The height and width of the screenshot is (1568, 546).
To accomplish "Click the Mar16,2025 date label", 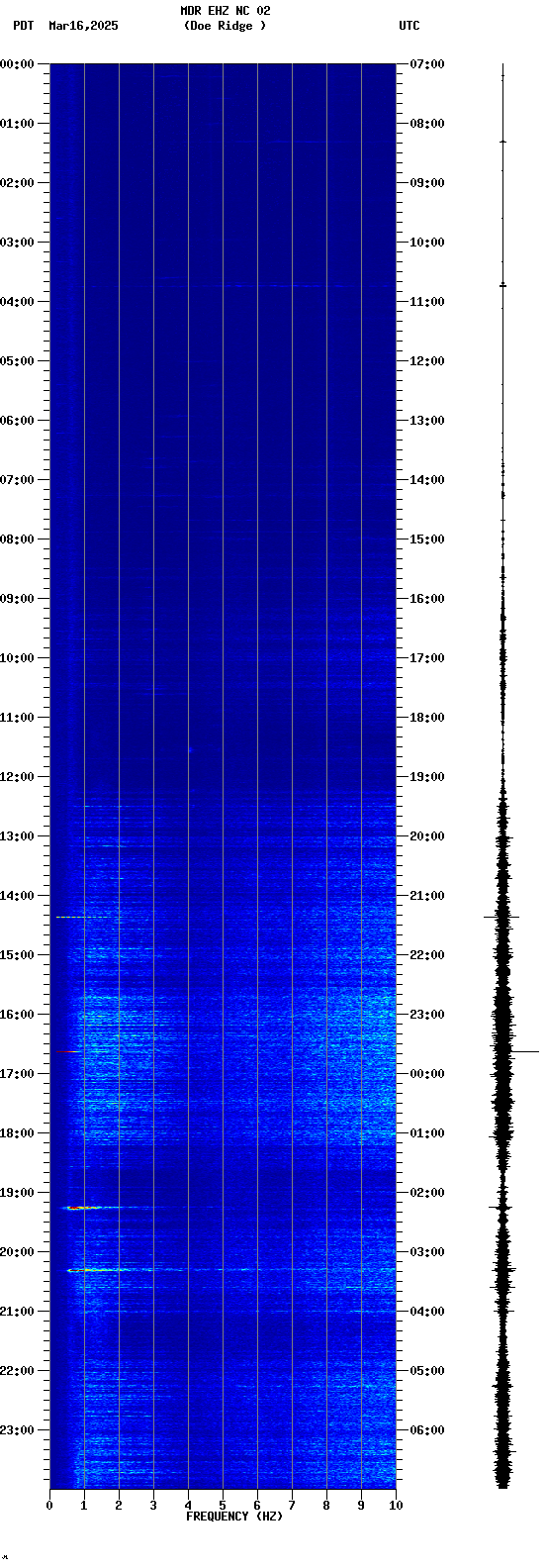I will point(83,26).
